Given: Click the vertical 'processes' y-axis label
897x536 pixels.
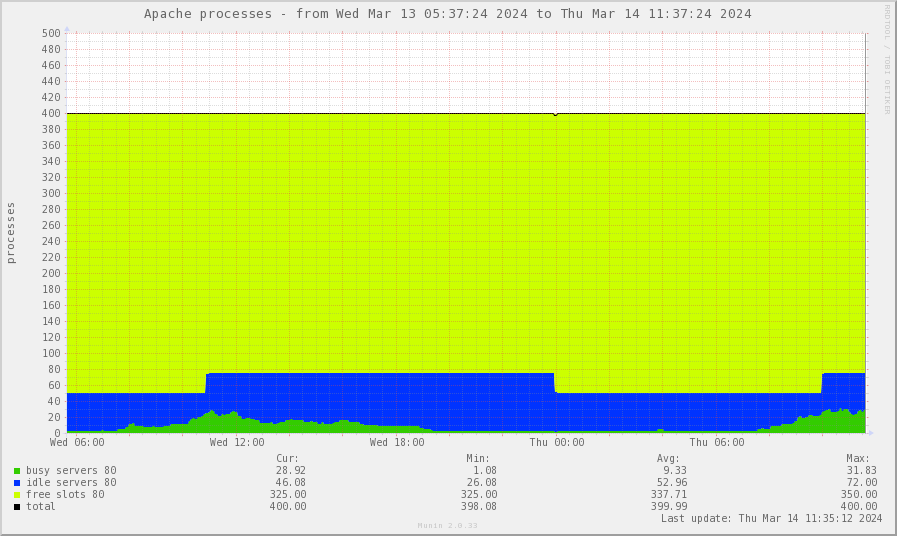Looking at the screenshot, I should pos(11,232).
